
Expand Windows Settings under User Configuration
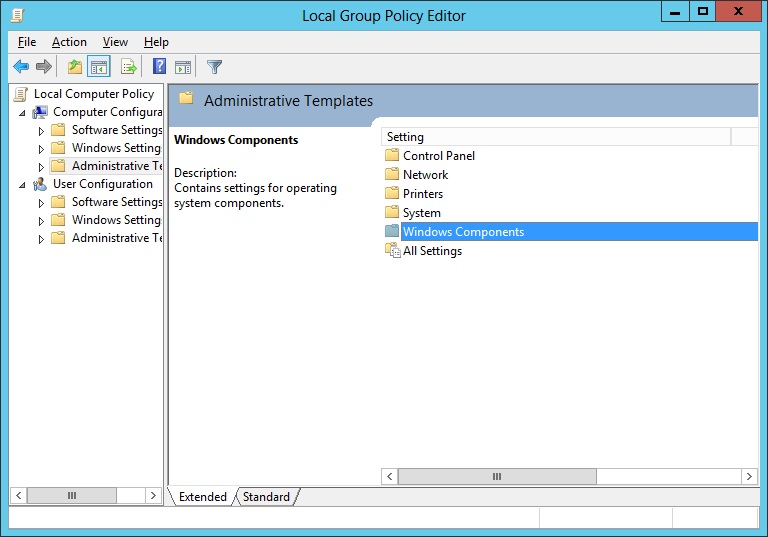click(x=41, y=221)
